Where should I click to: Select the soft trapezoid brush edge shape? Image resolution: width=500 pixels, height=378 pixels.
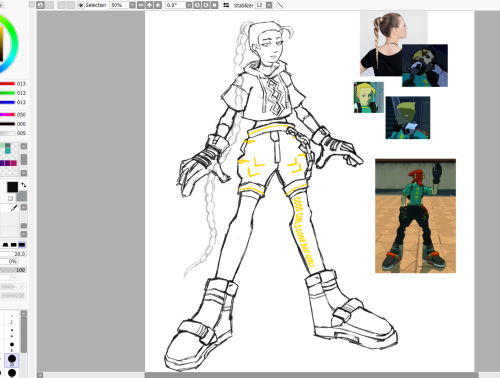coord(5,245)
